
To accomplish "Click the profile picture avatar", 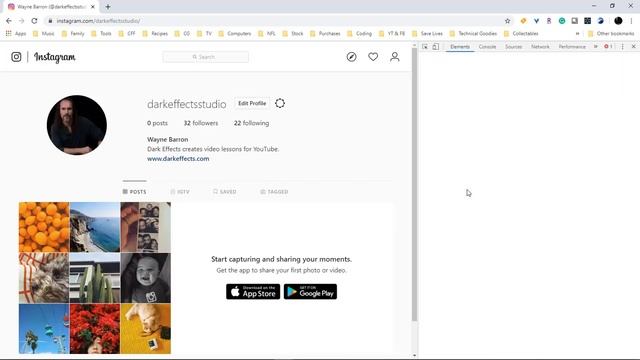I will point(77,125).
